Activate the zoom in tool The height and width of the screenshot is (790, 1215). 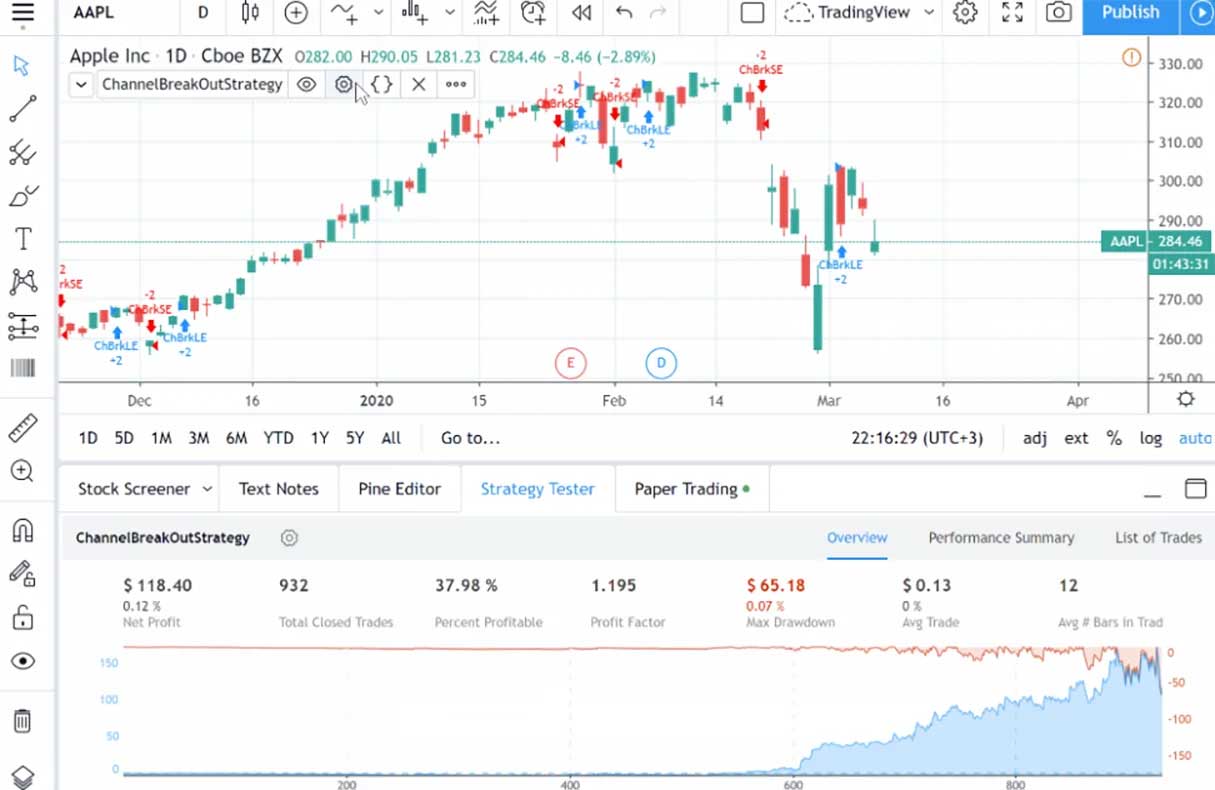point(22,471)
